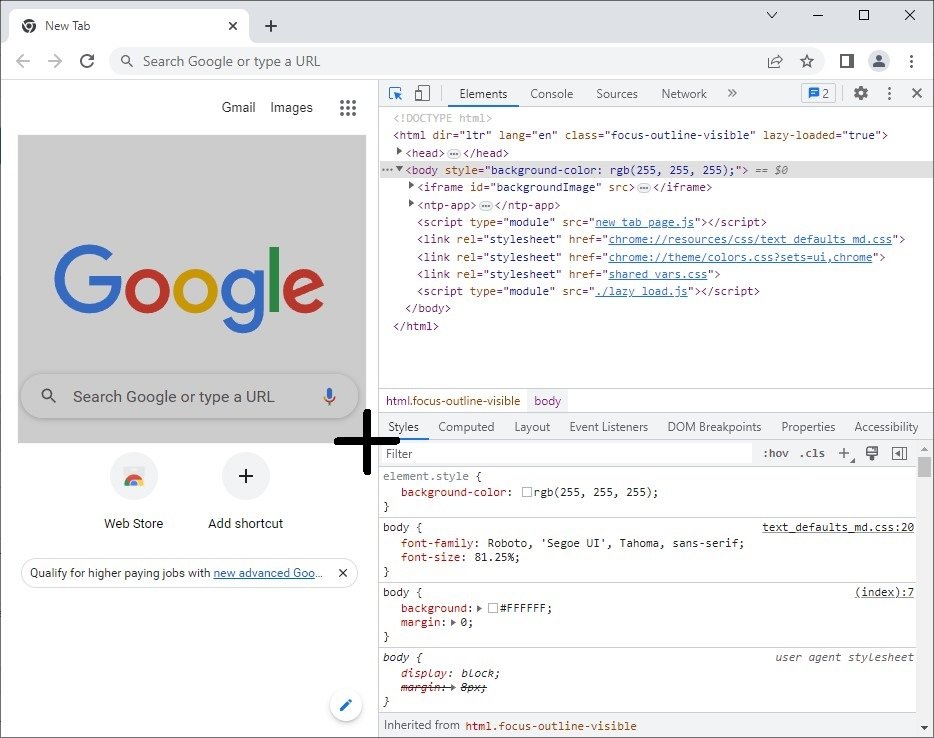Open the Properties tab
Image resolution: width=934 pixels, height=738 pixels.
tap(808, 427)
